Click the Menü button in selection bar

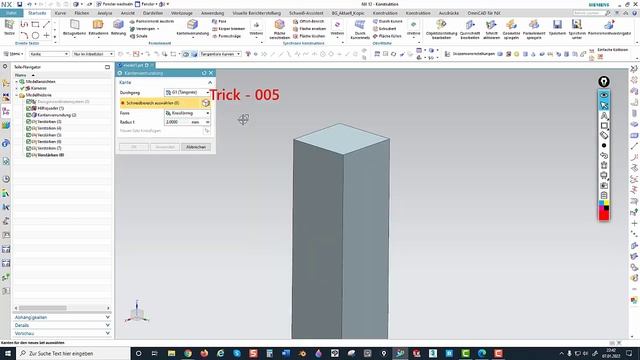14,54
